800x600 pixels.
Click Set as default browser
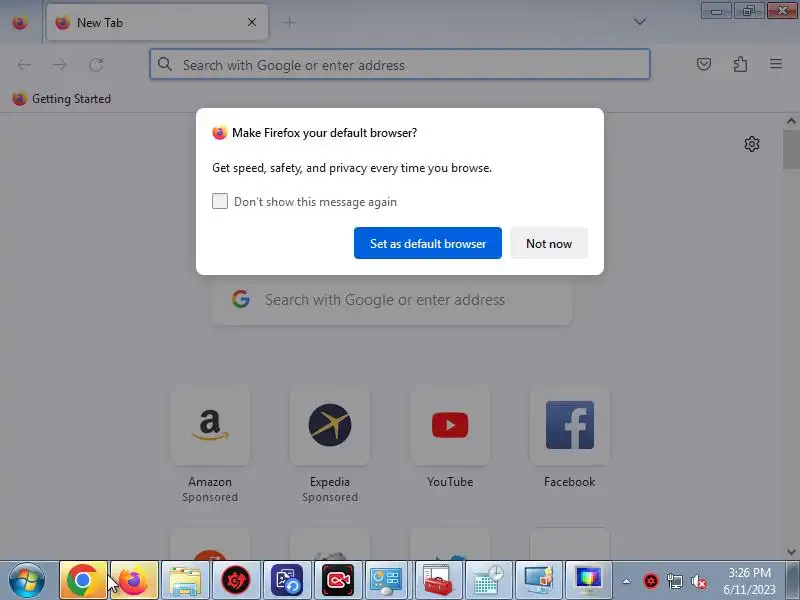428,243
